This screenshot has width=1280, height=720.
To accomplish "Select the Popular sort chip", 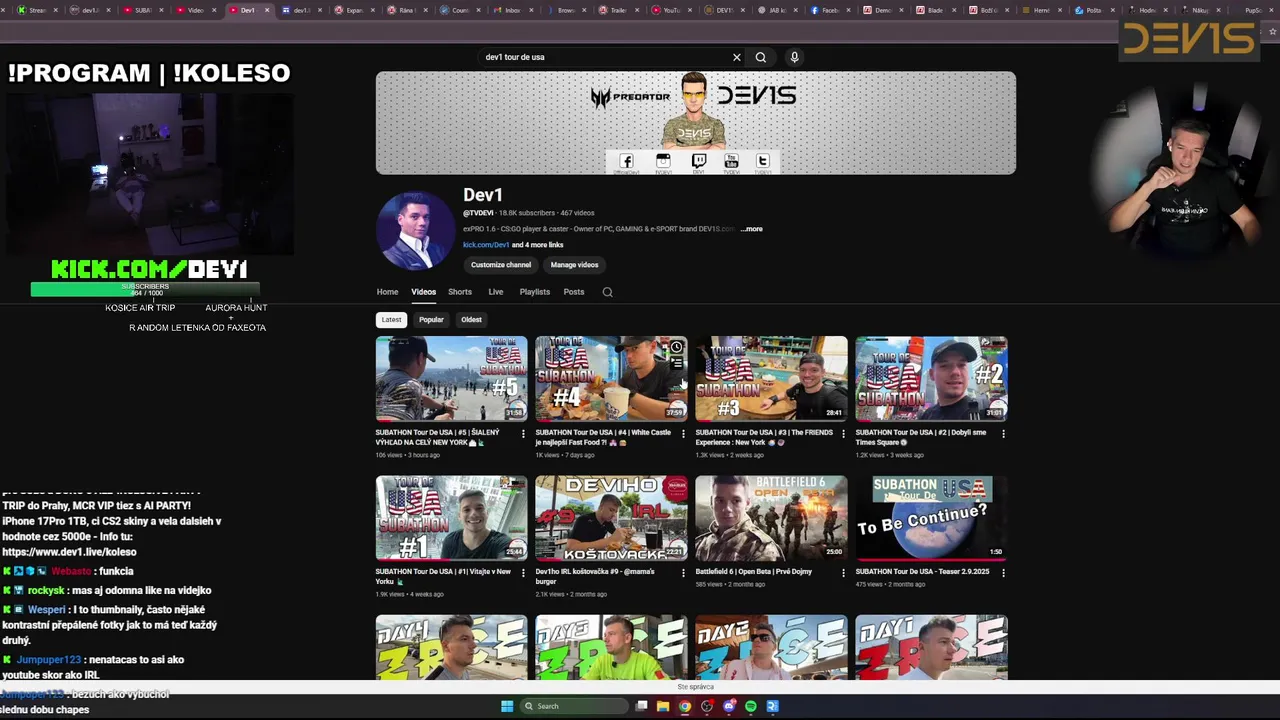I will 431,320.
